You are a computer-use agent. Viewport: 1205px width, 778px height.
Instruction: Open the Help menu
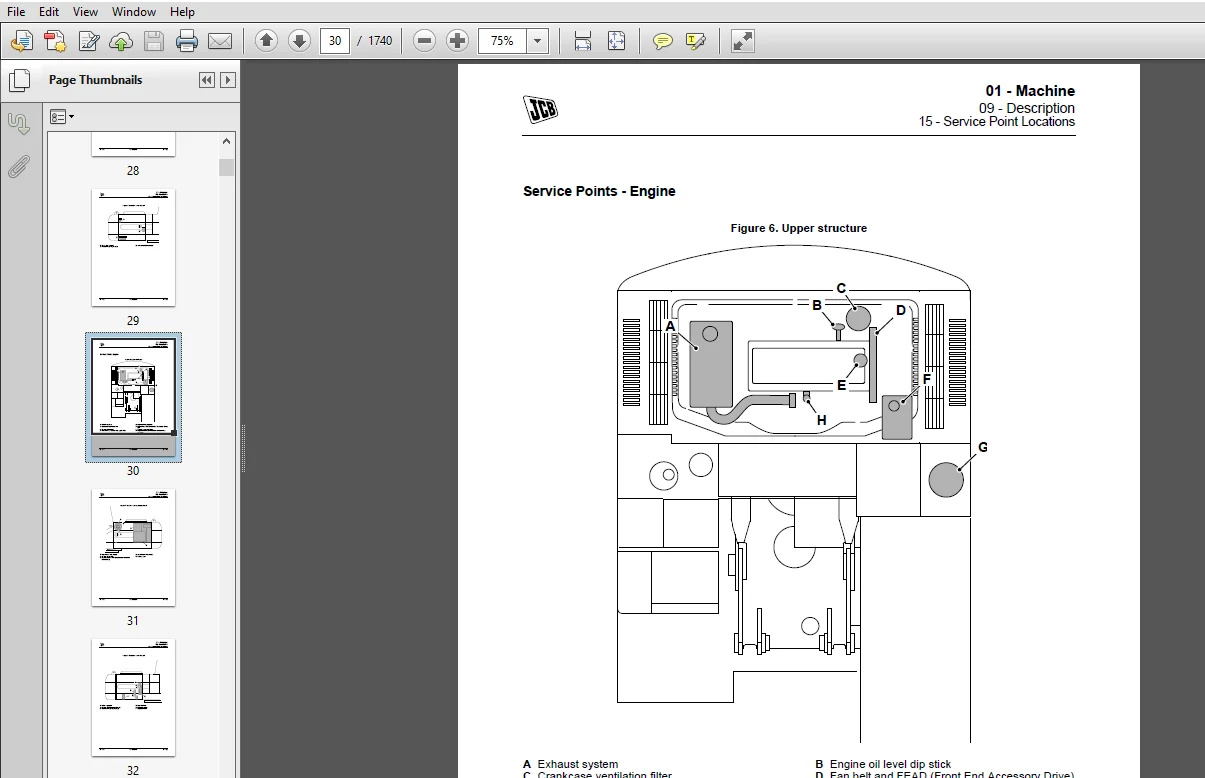tap(182, 12)
